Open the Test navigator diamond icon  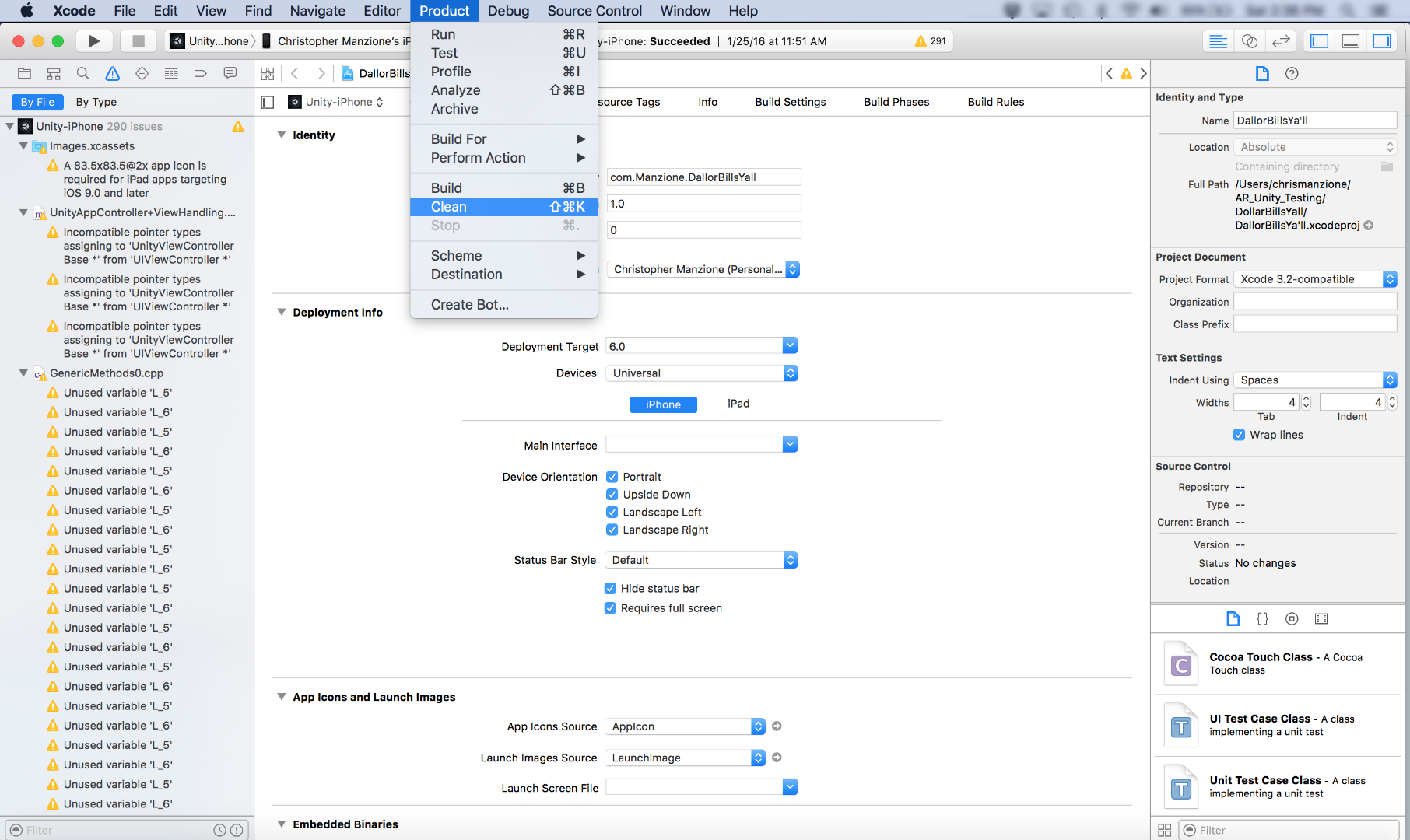[142, 73]
